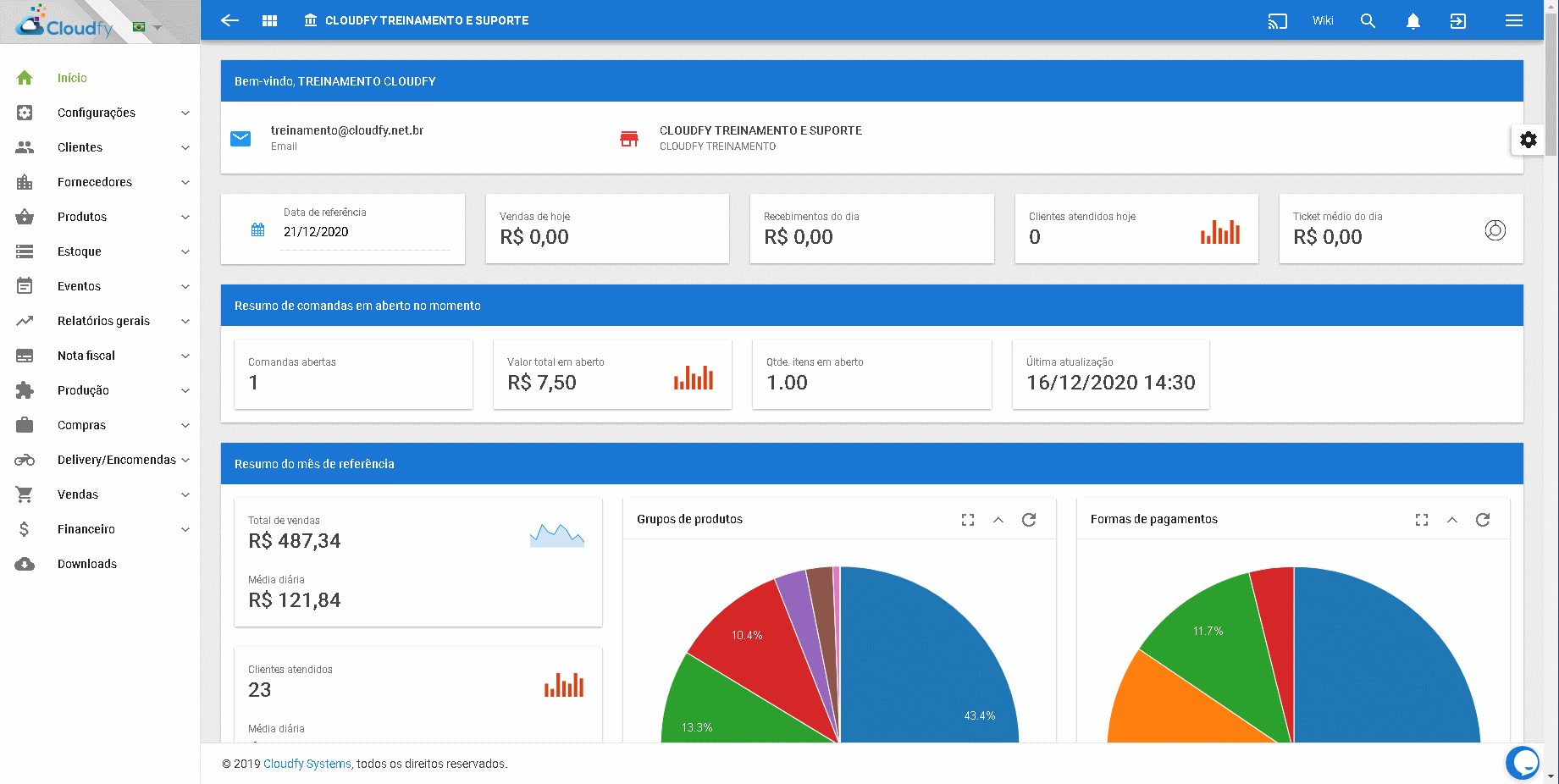This screenshot has height=784, width=1559.
Task: Click the Data de referência date field
Action: point(366,232)
